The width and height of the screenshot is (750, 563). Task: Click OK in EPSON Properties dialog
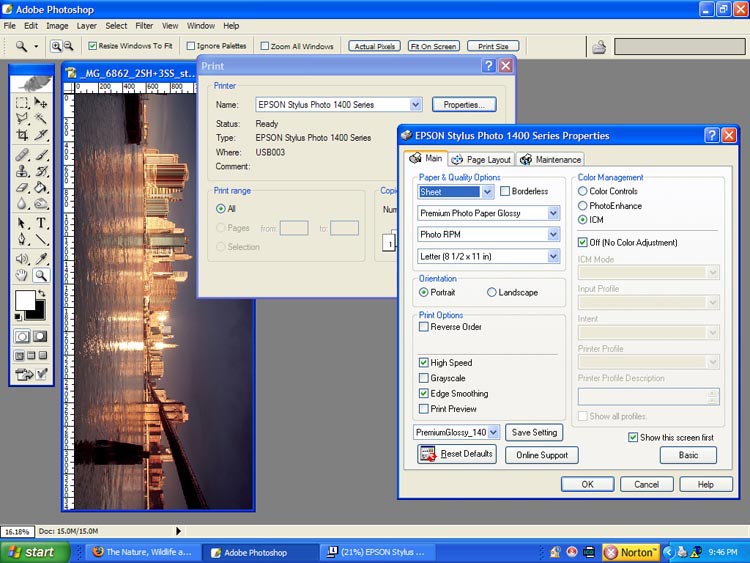click(587, 484)
